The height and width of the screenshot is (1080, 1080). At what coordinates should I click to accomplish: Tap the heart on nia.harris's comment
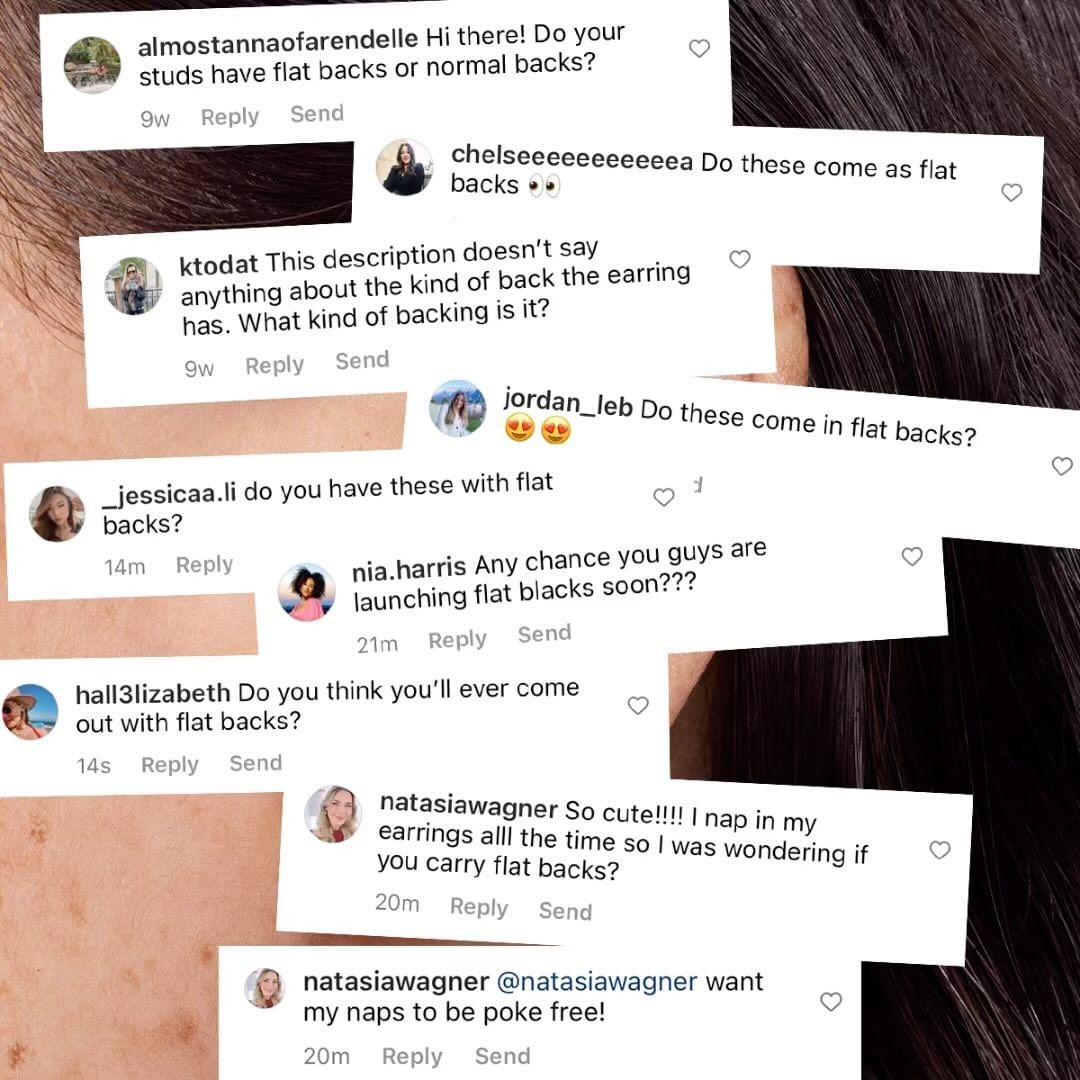[912, 556]
